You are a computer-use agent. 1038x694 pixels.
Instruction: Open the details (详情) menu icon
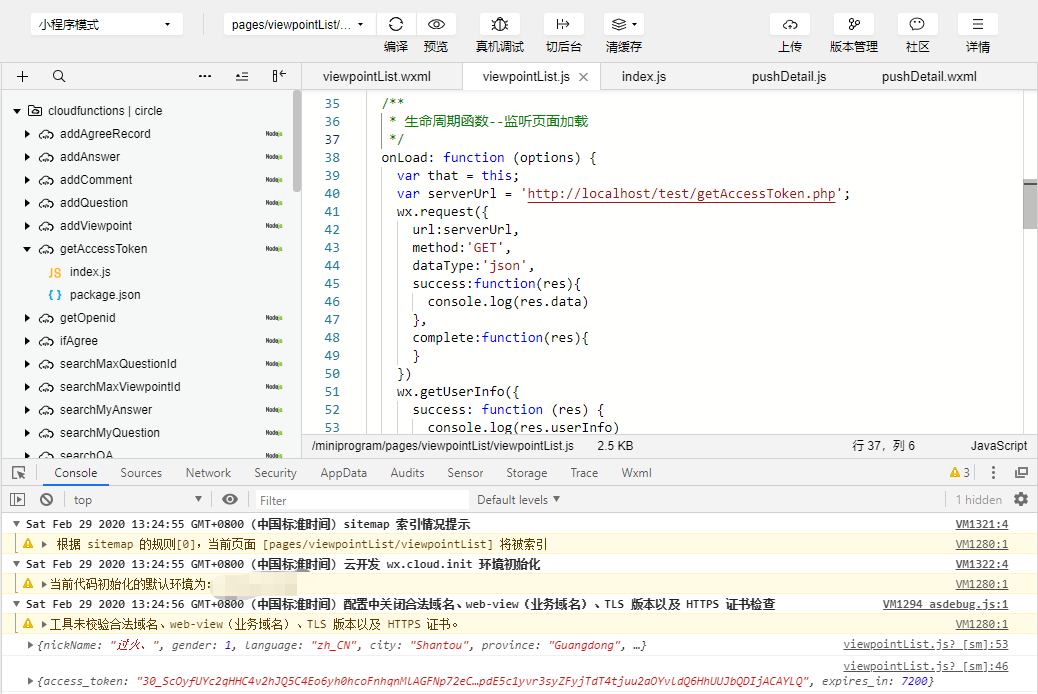(x=978, y=25)
